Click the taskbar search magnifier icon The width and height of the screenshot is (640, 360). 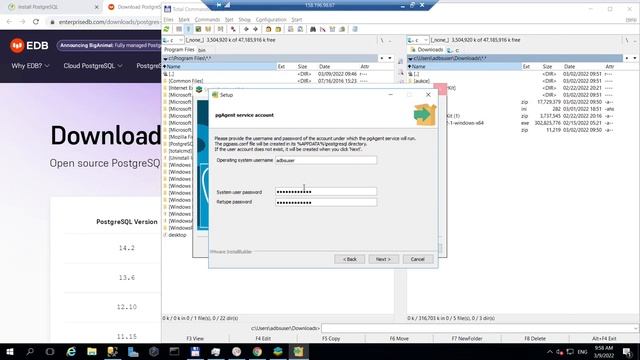(30, 351)
